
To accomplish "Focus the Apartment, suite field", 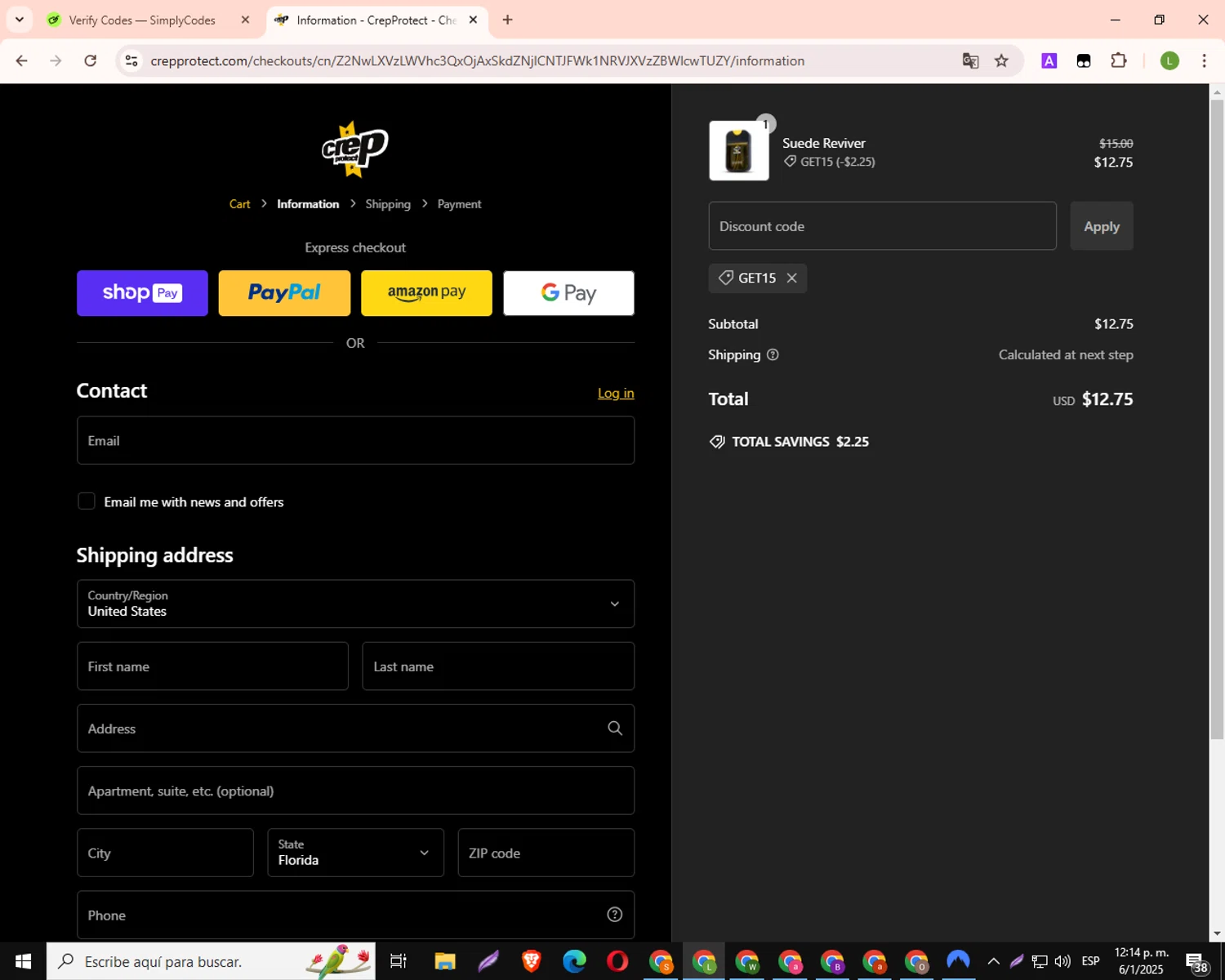I will click(355, 791).
